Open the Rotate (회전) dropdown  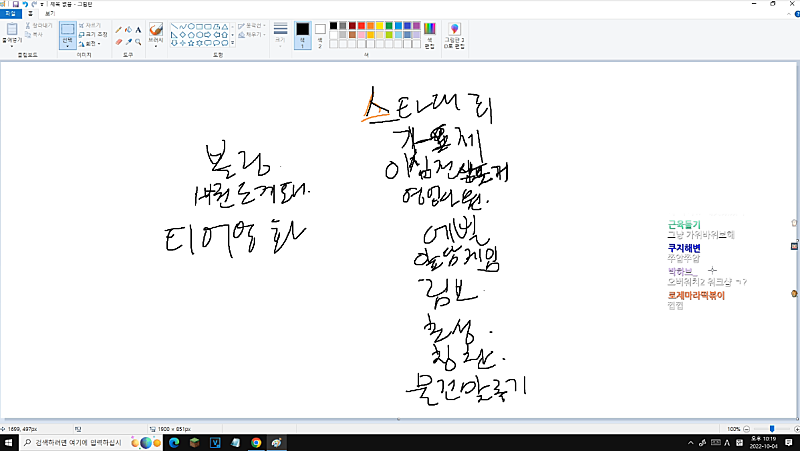tap(90, 44)
